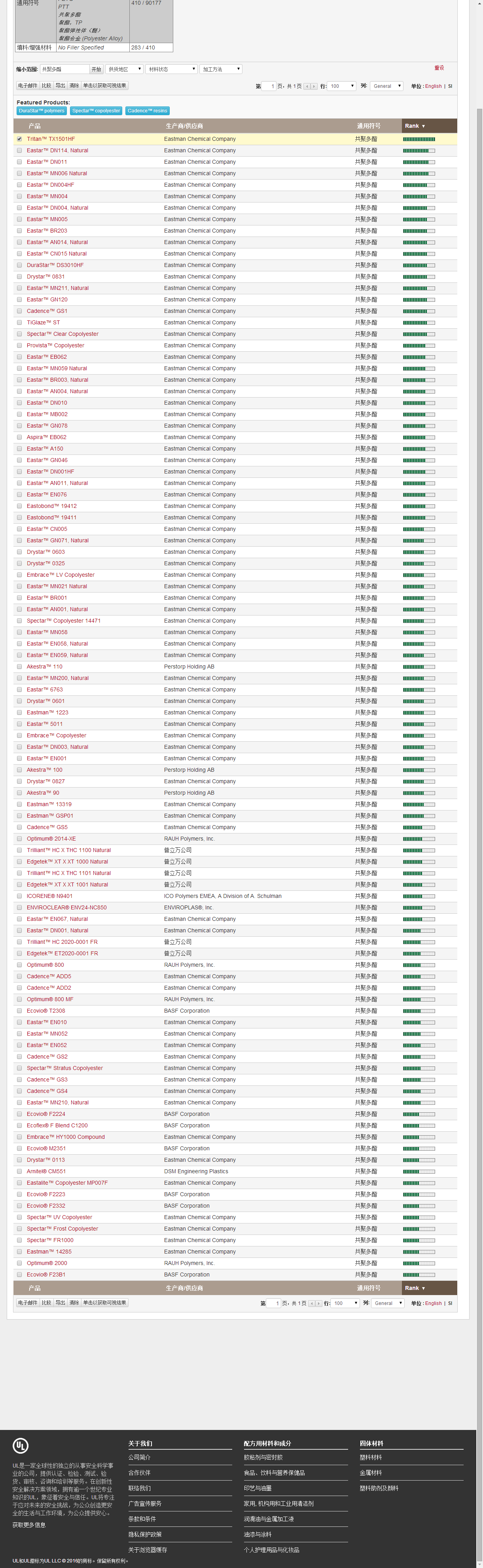Open the 材料状态 dropdown filter
Image resolution: width=483 pixels, height=1568 pixels.
(171, 69)
